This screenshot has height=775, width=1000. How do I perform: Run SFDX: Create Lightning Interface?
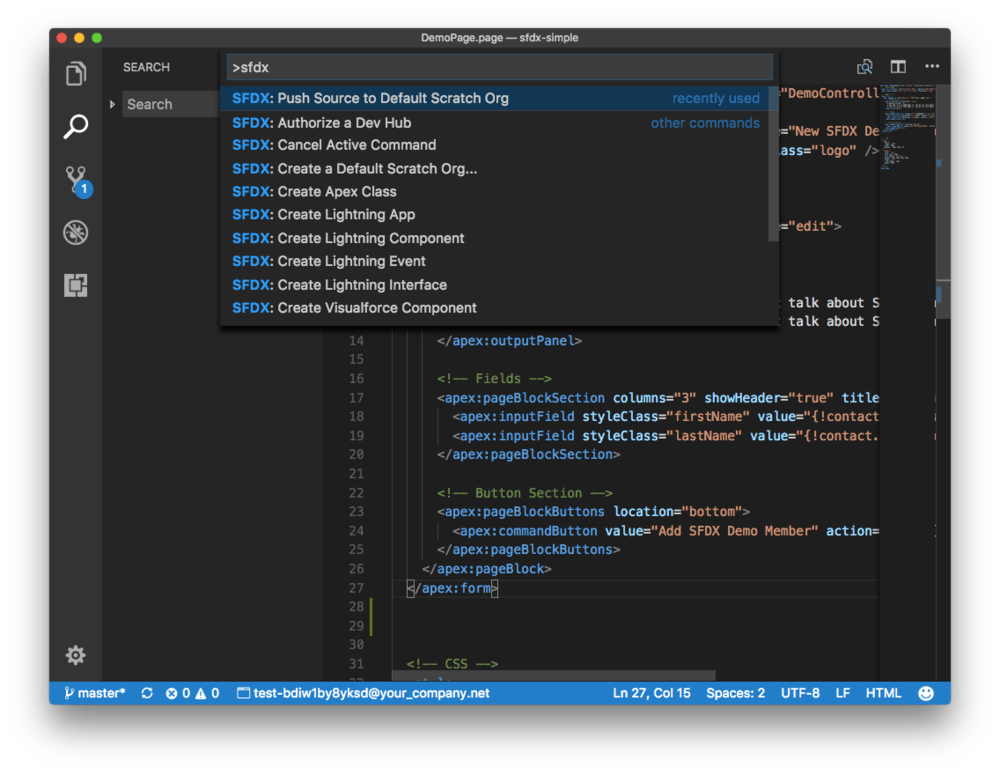(x=495, y=284)
